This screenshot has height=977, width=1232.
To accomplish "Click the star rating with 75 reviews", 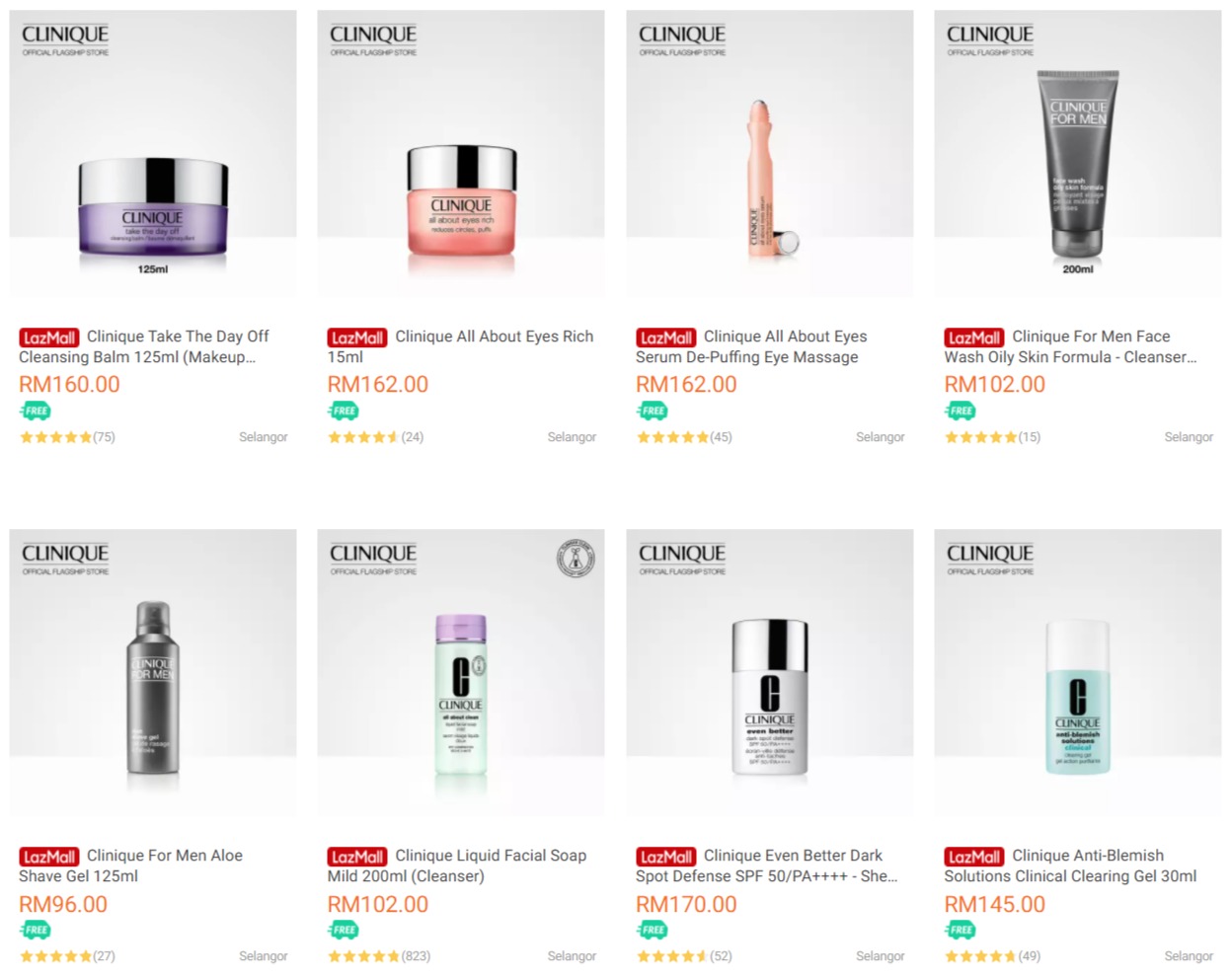I will pos(67,437).
